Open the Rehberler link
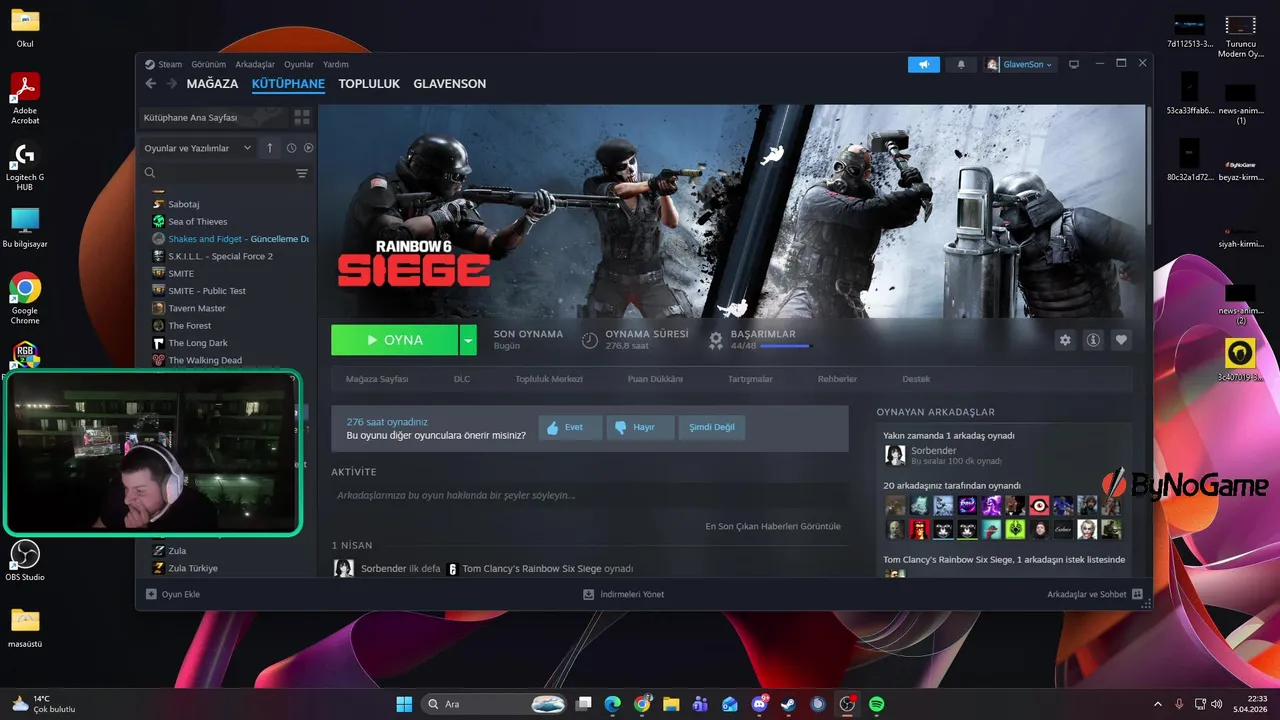 click(838, 379)
